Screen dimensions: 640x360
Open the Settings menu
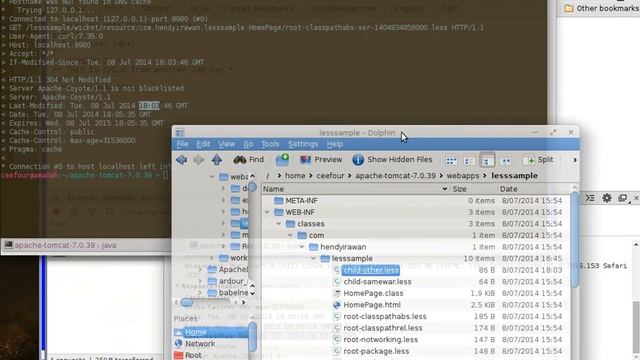point(303,144)
